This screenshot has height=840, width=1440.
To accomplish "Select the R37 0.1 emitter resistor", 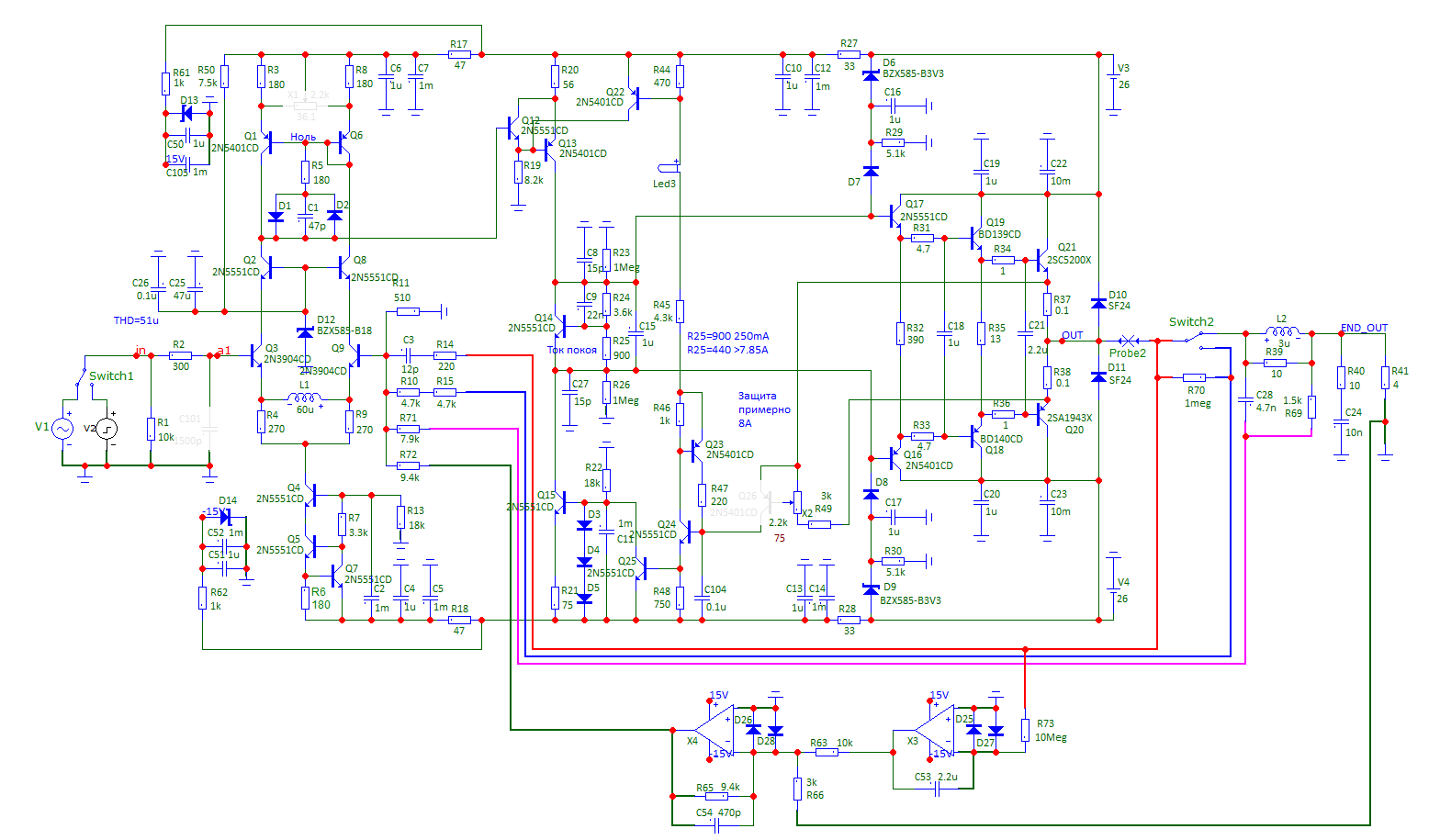I will [1047, 304].
